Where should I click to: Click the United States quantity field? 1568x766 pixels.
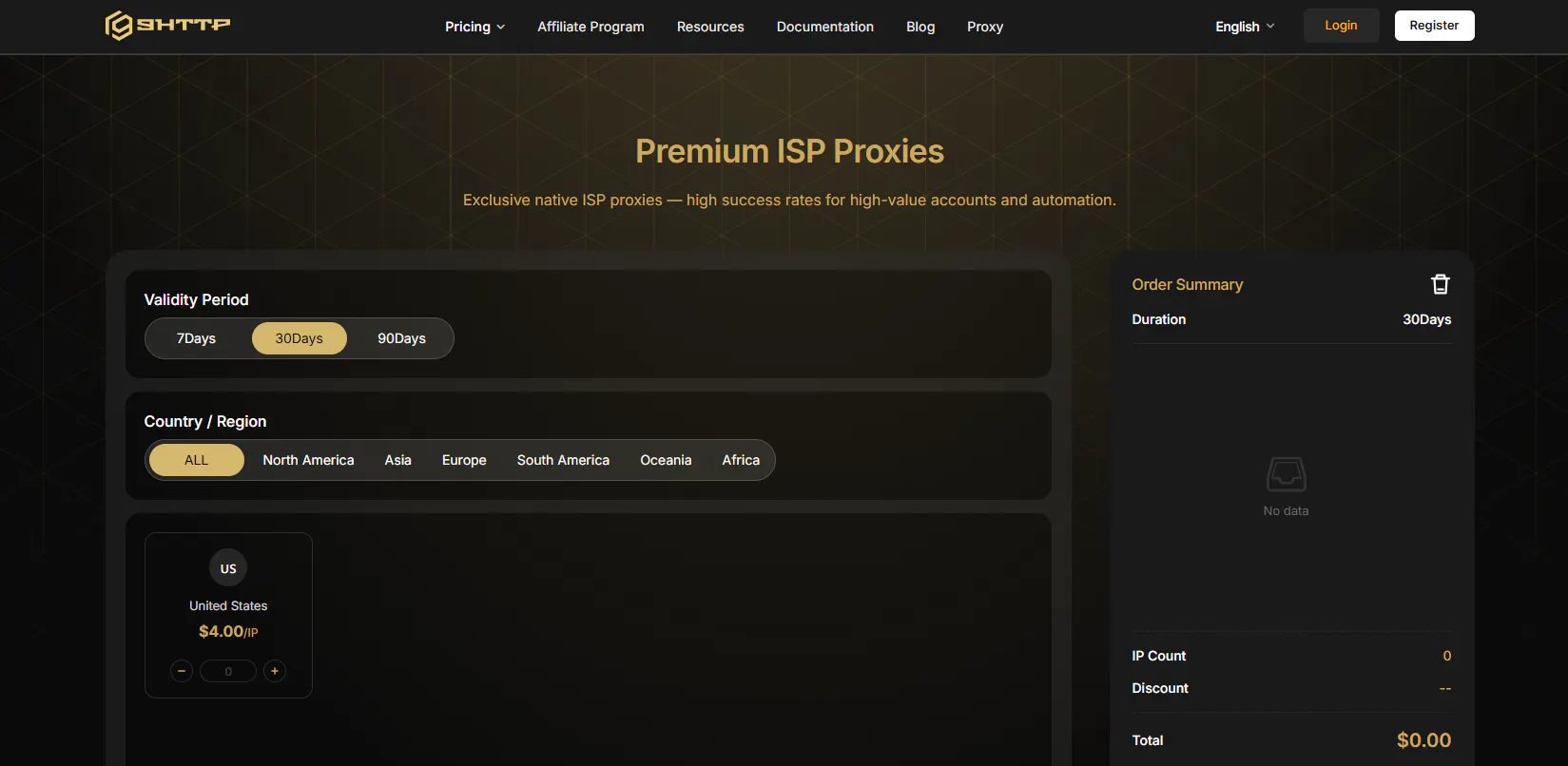(228, 671)
